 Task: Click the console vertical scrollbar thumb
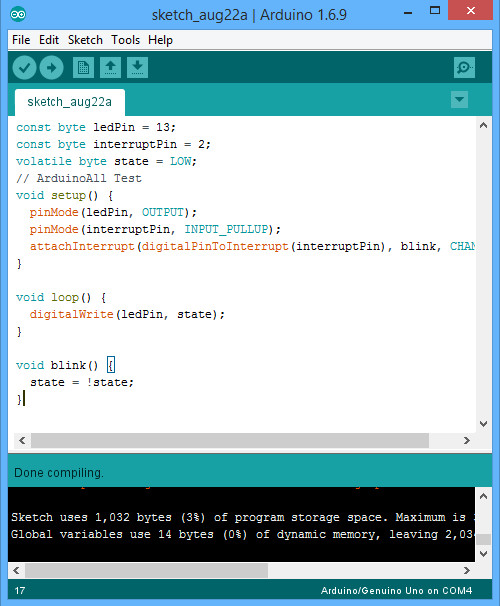(483, 539)
